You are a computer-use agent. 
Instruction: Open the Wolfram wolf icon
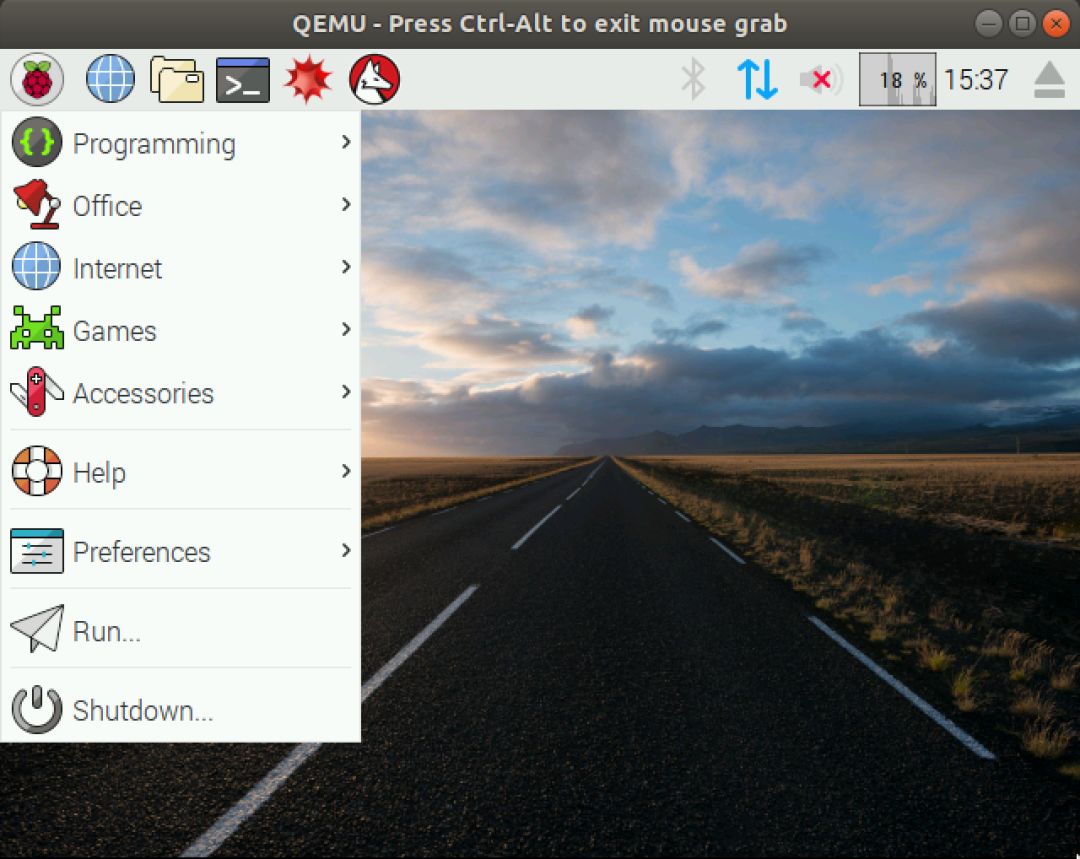[x=374, y=79]
